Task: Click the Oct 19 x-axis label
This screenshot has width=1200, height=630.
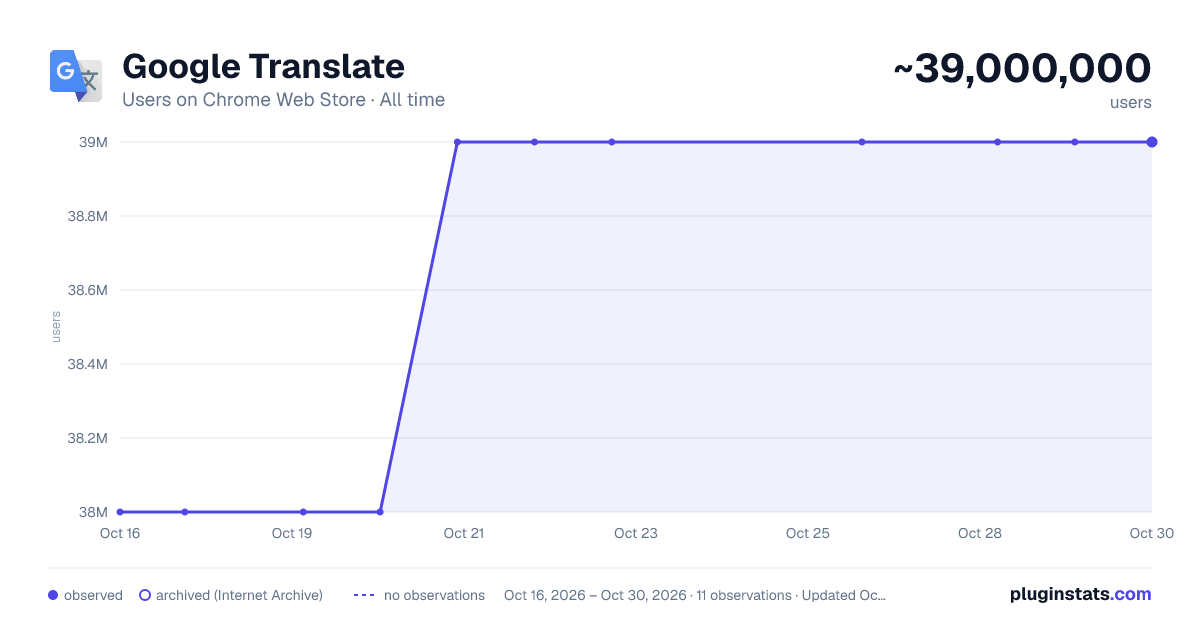Action: pos(292,533)
